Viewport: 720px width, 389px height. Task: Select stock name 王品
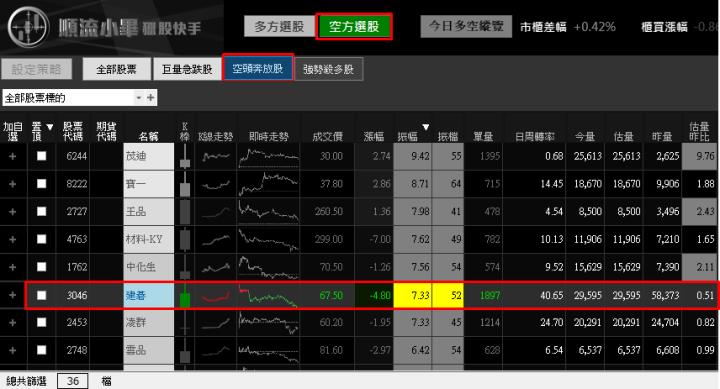pos(148,212)
